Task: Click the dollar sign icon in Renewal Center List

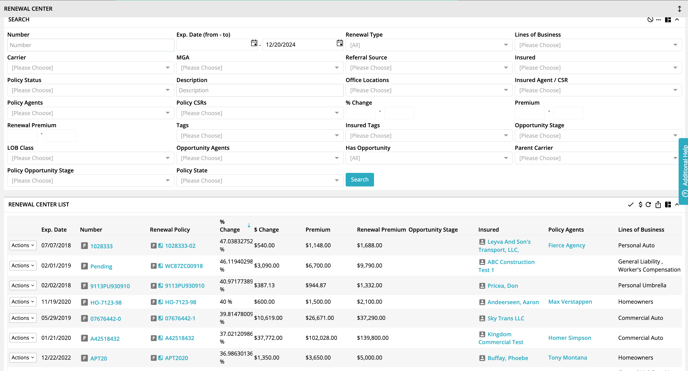Action: pos(640,205)
